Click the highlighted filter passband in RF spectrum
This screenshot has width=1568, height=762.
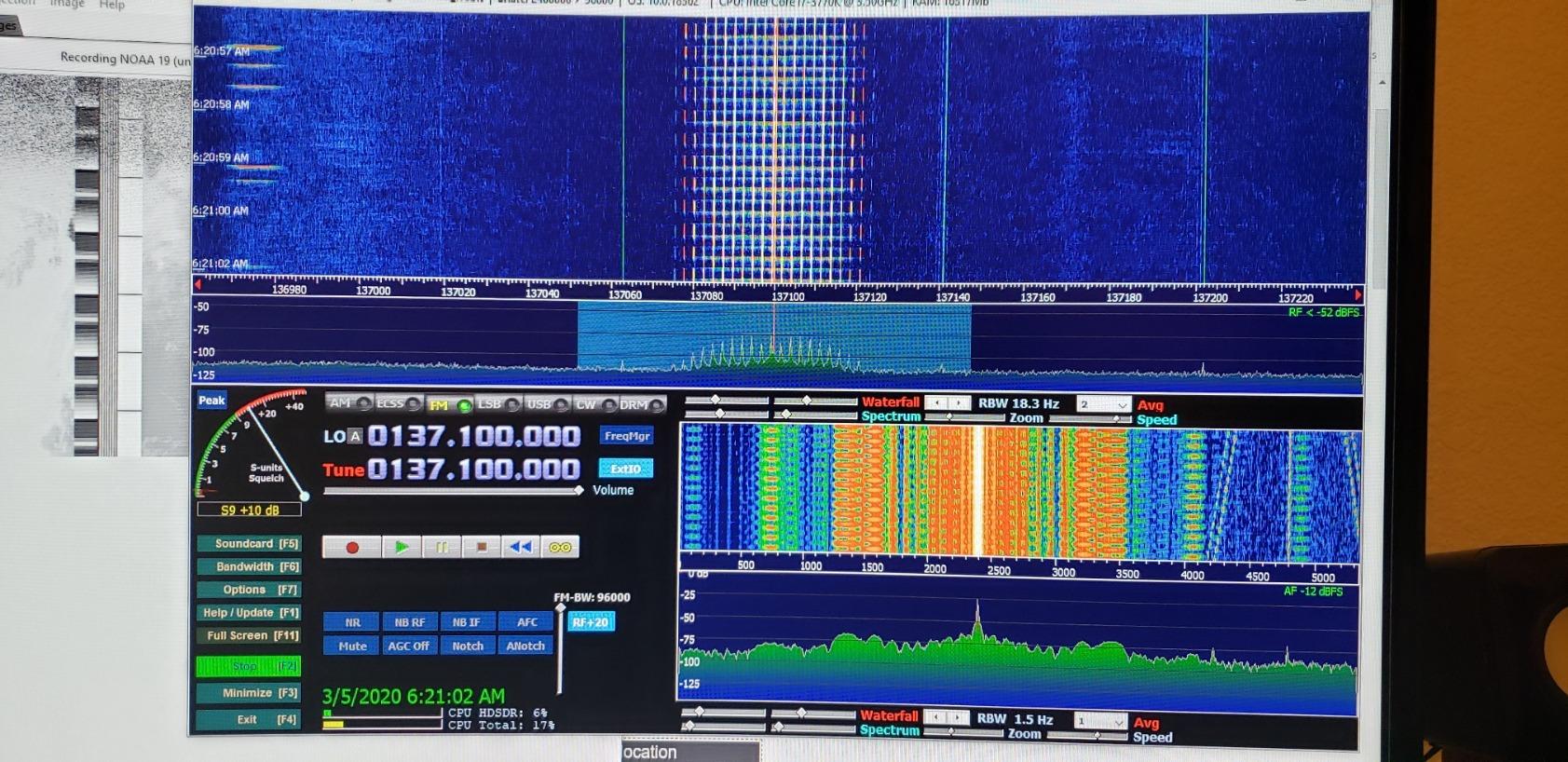(x=773, y=336)
